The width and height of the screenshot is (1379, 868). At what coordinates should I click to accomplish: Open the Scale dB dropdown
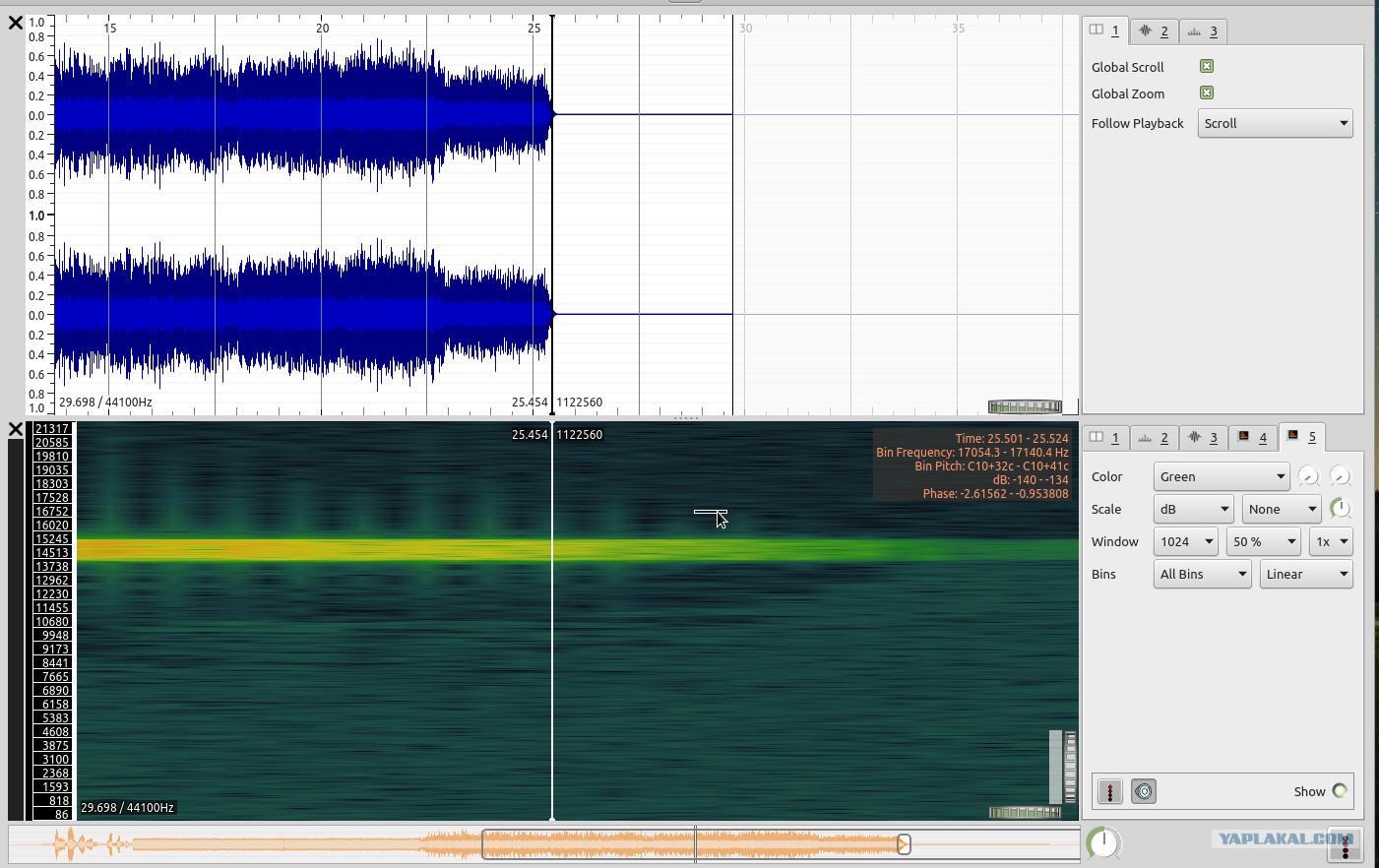pos(1193,509)
